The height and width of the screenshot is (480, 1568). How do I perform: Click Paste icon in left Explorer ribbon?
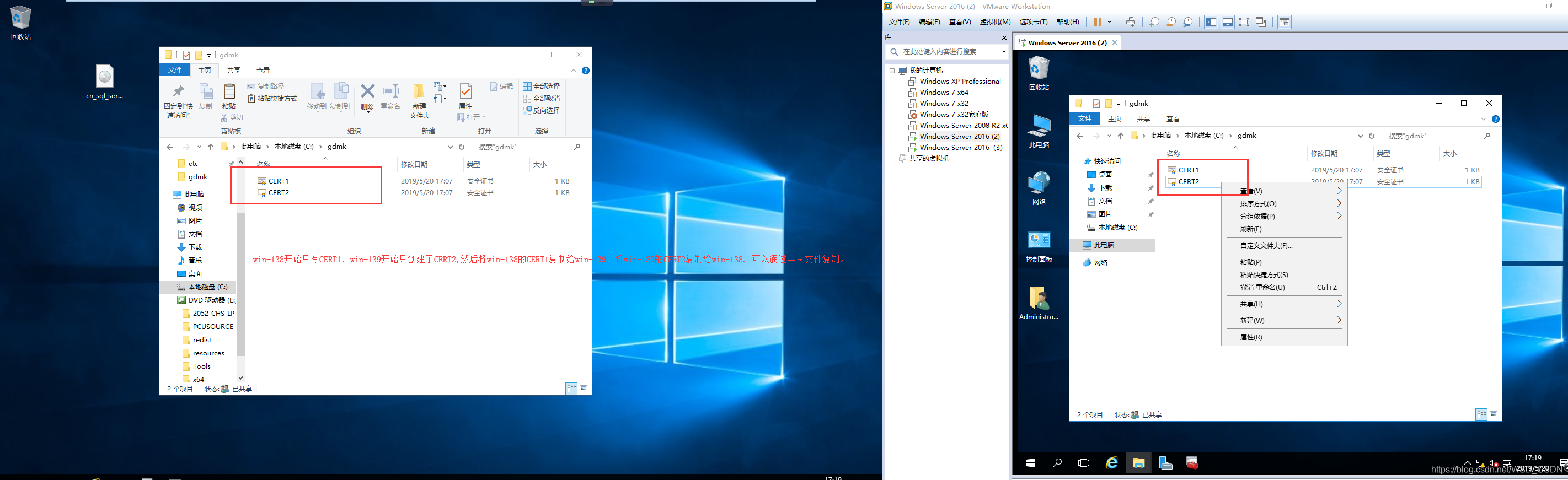tap(229, 92)
